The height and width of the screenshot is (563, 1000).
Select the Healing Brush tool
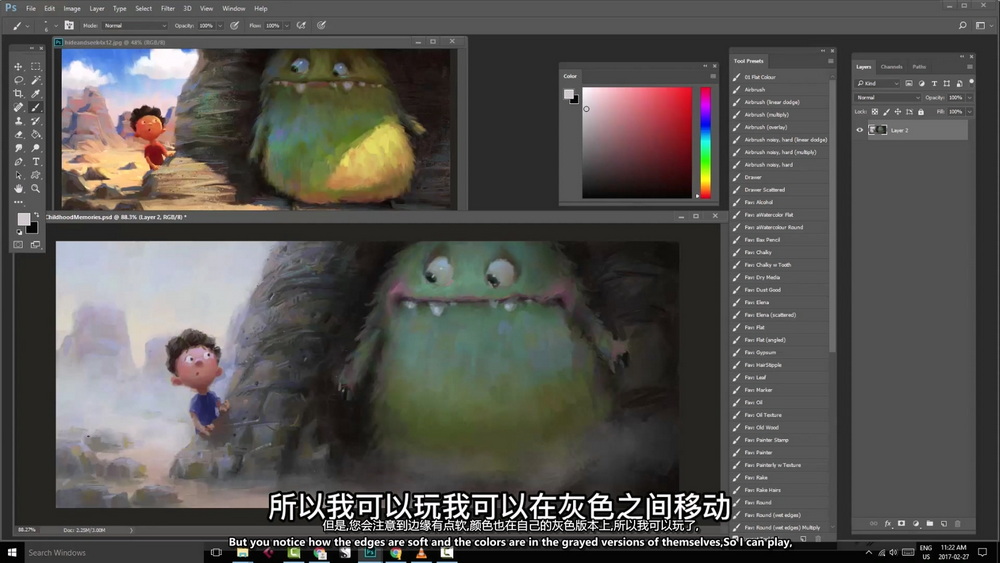point(18,107)
